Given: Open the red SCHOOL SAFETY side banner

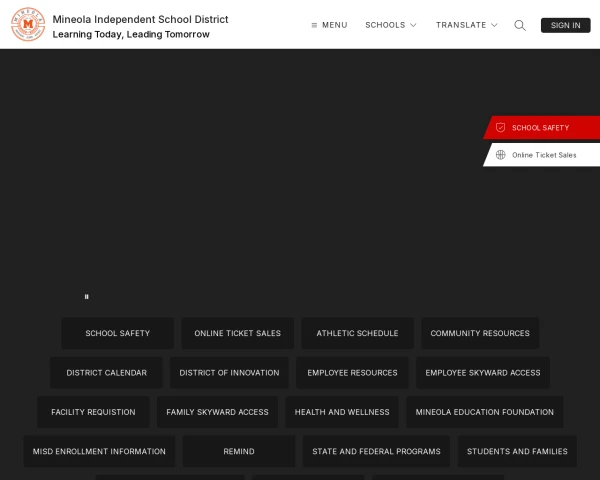Looking at the screenshot, I should tap(541, 127).
